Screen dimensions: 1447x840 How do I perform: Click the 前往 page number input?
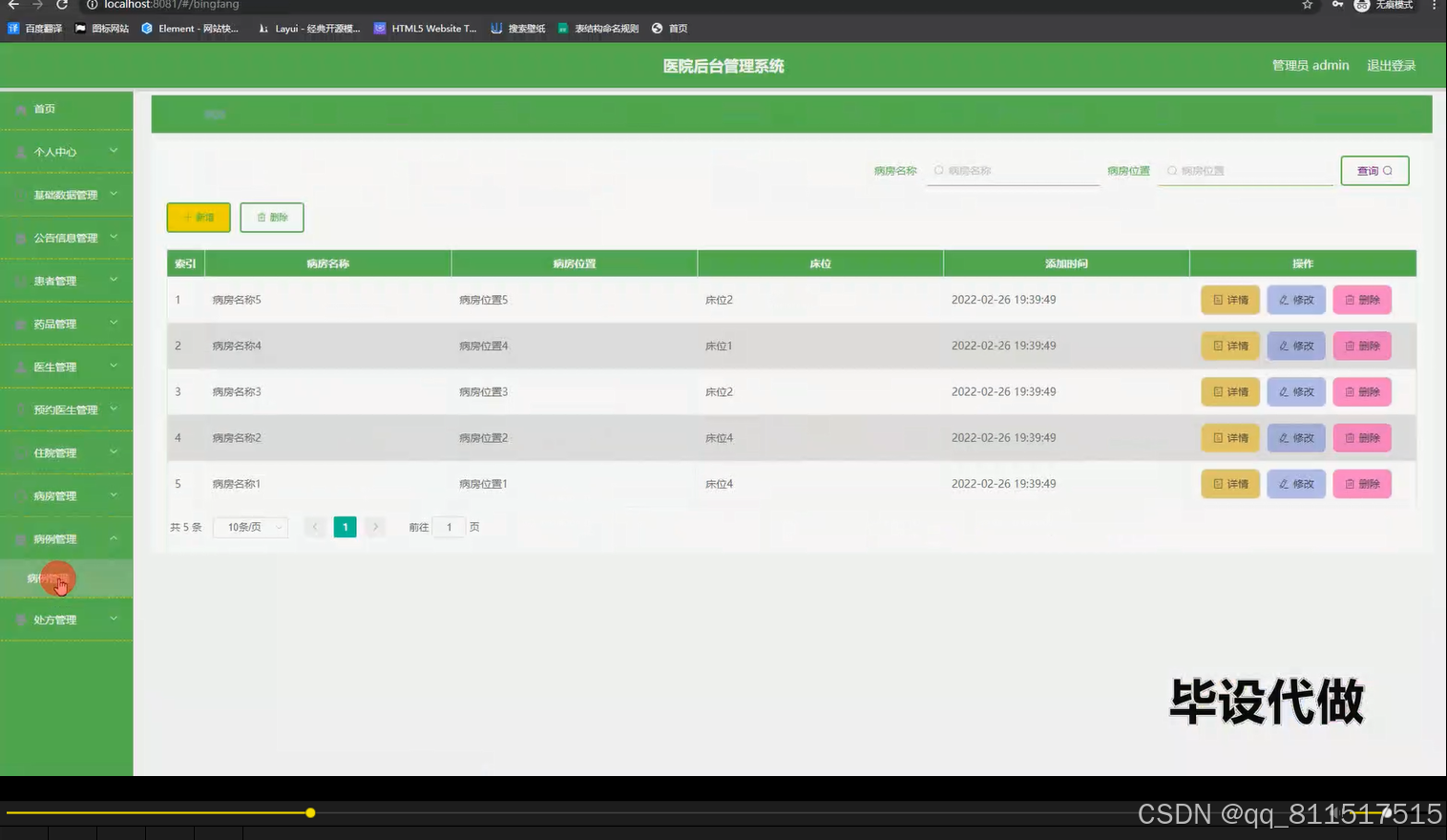click(449, 527)
